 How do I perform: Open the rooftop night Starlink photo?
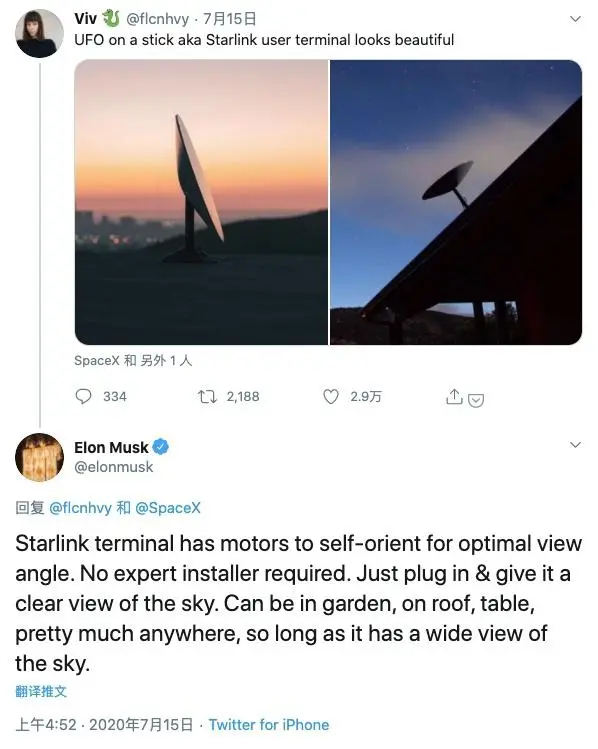pos(456,202)
